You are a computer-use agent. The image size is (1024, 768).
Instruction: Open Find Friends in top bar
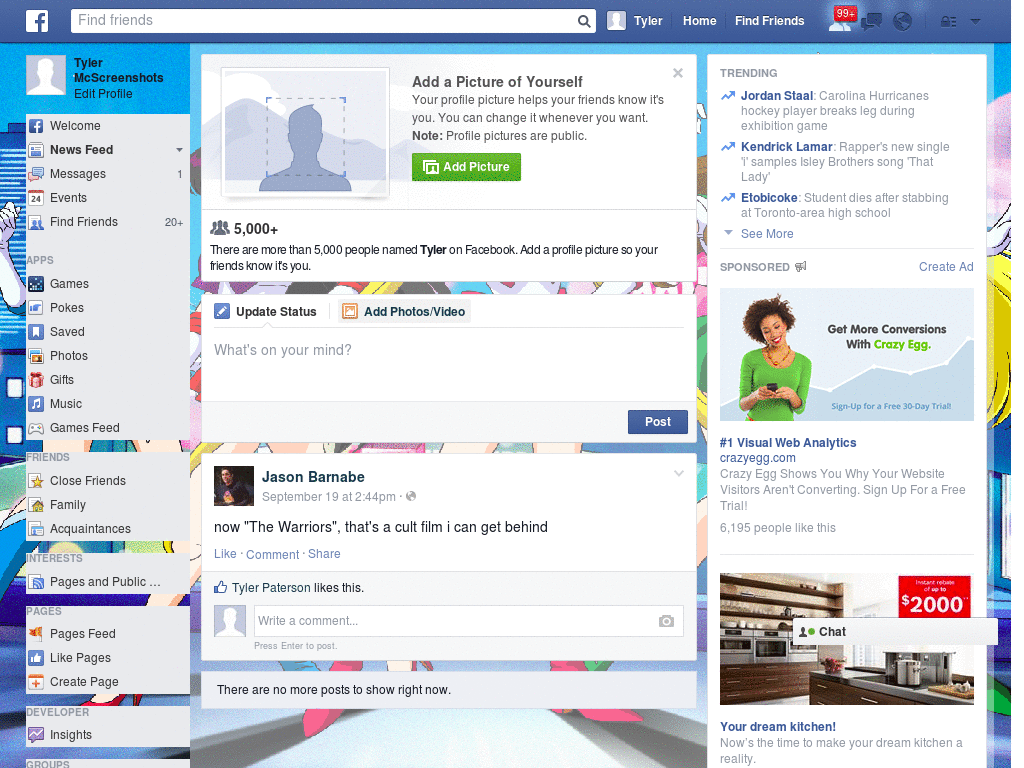click(x=769, y=21)
